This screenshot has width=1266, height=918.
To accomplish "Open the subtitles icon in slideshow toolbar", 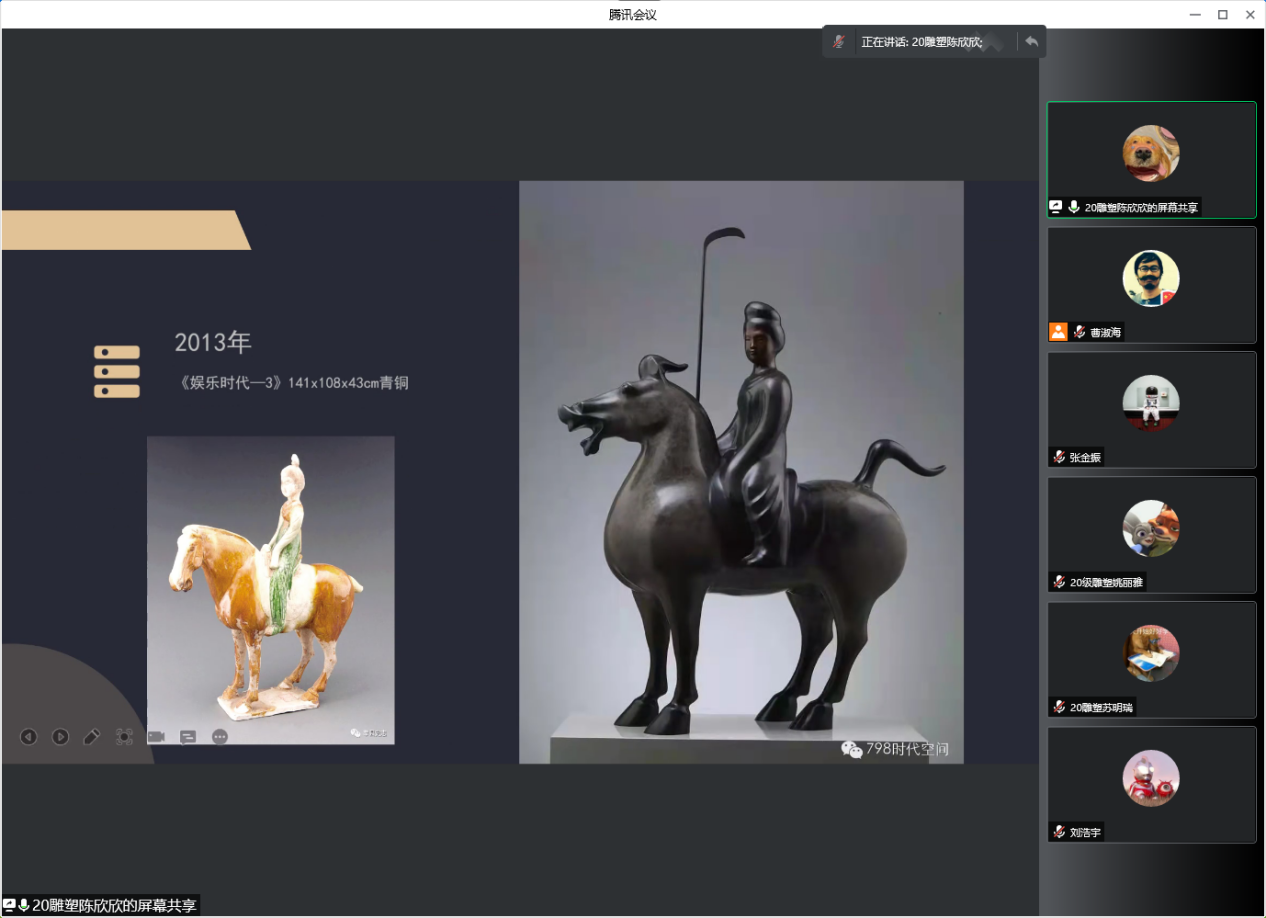I will pos(188,737).
